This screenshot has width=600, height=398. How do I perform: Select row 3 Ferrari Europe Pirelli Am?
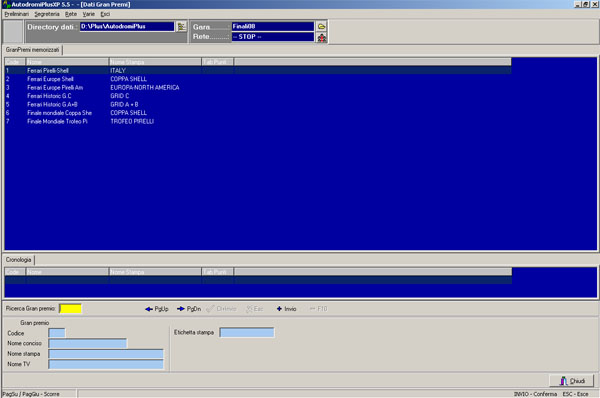pos(258,87)
